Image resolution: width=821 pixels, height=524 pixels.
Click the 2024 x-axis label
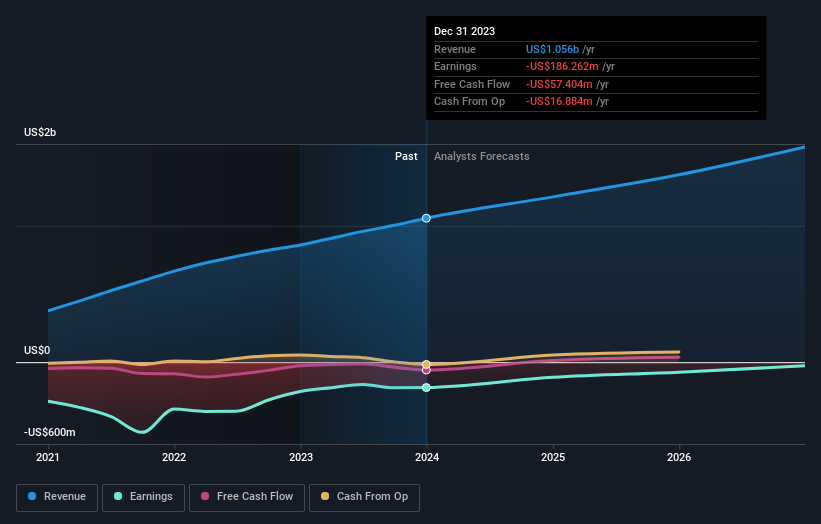tap(427, 458)
